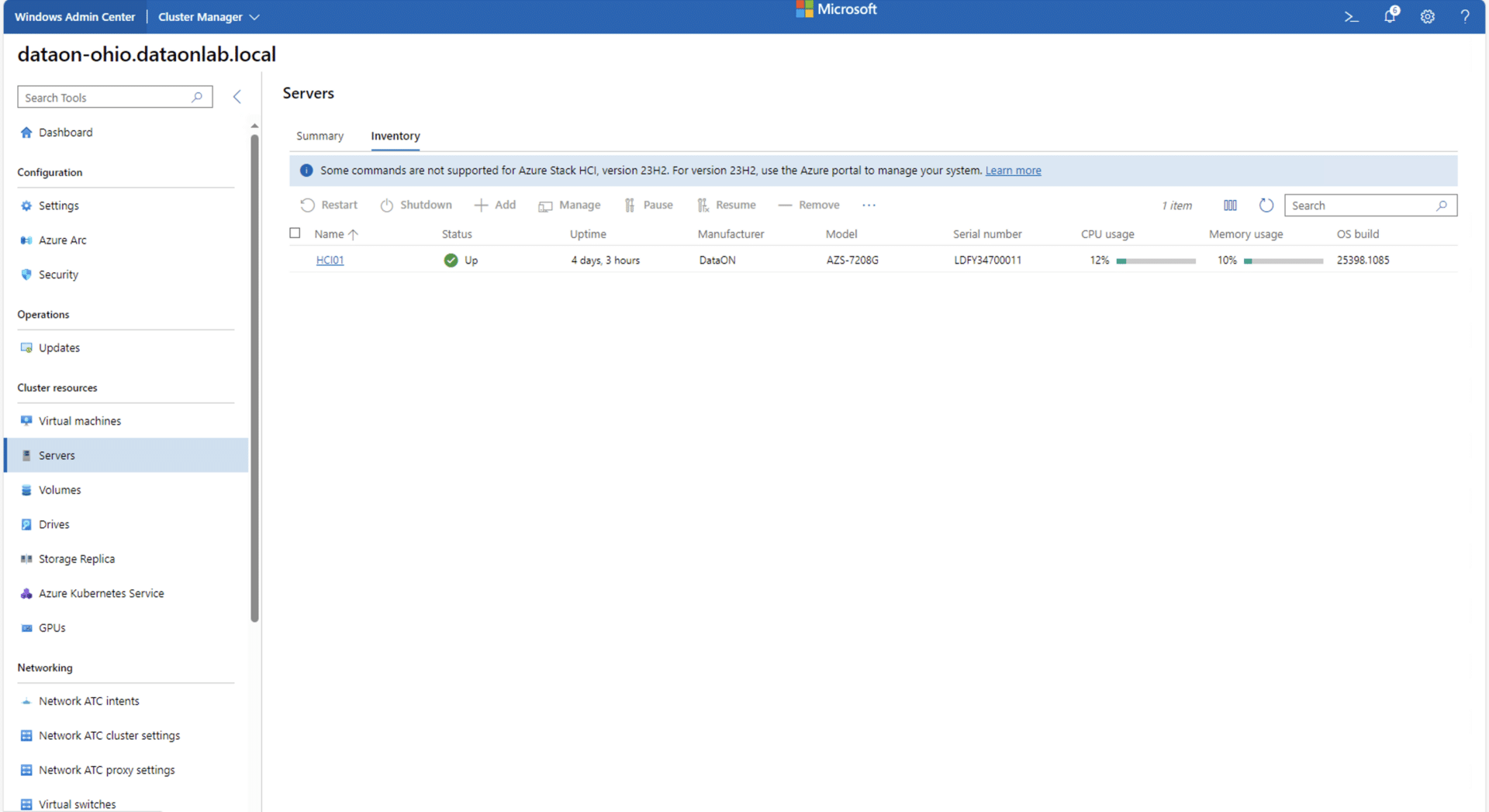Click the help question mark icon
Screen dimensions: 1489x812
1465,16
